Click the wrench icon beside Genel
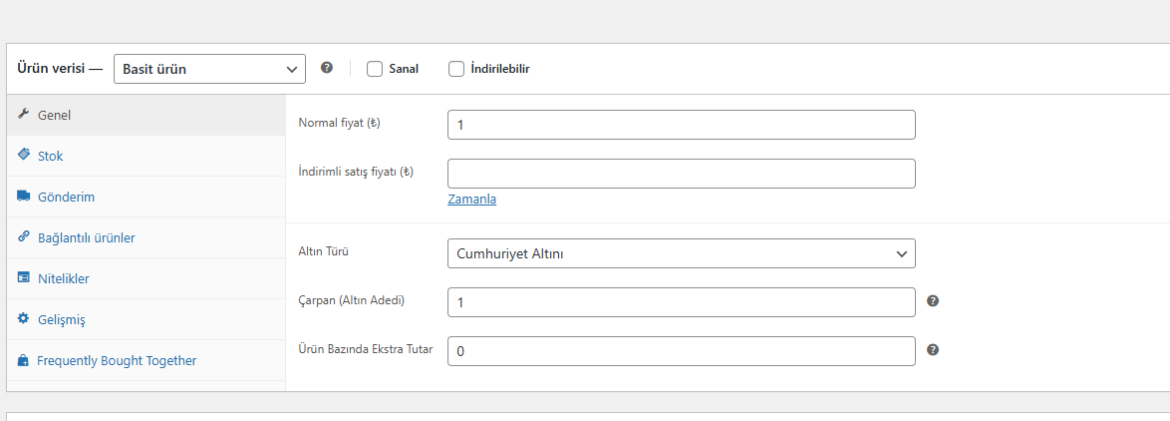This screenshot has width=1170, height=421. click(23, 114)
